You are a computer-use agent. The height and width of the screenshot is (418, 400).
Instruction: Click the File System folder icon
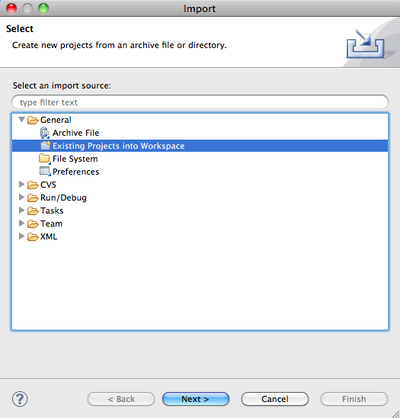[x=45, y=159]
